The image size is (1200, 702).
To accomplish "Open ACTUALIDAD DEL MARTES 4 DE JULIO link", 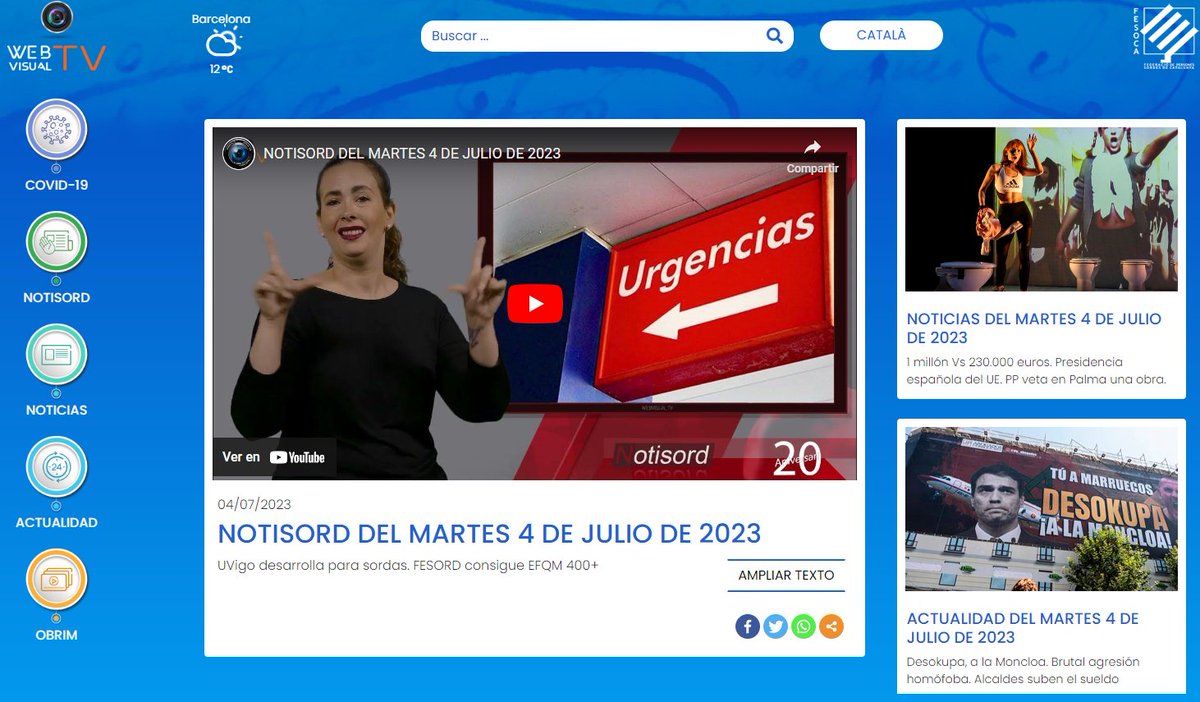I will point(1023,628).
